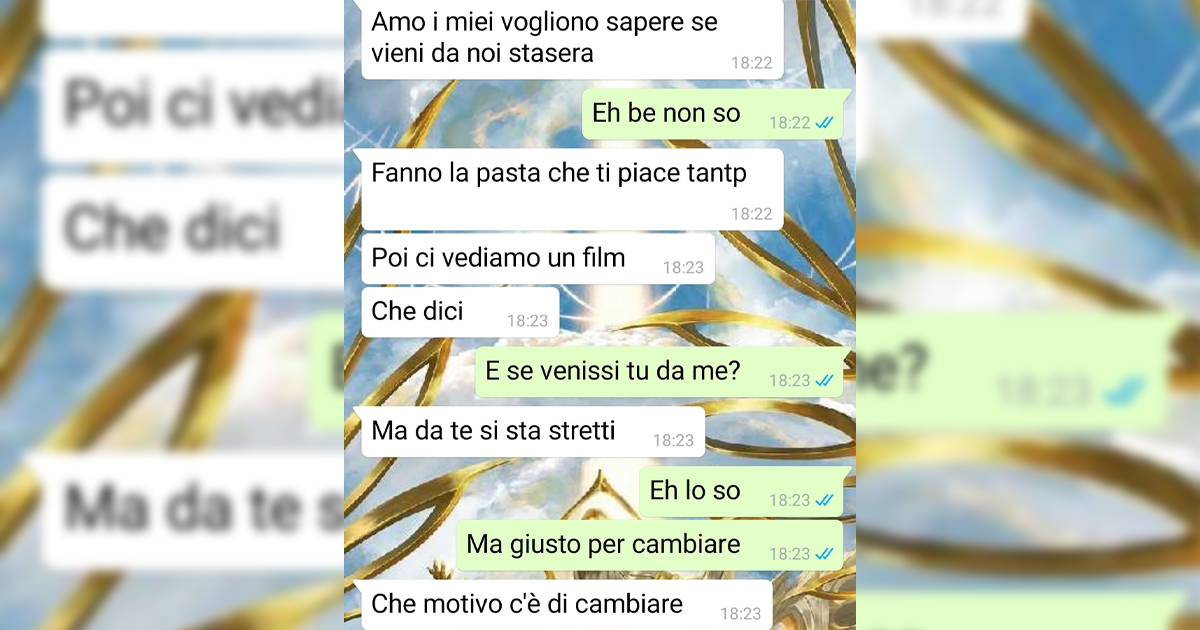Select green bubble 'E se venissi tu da me?'
The image size is (1200, 630).
click(660, 372)
